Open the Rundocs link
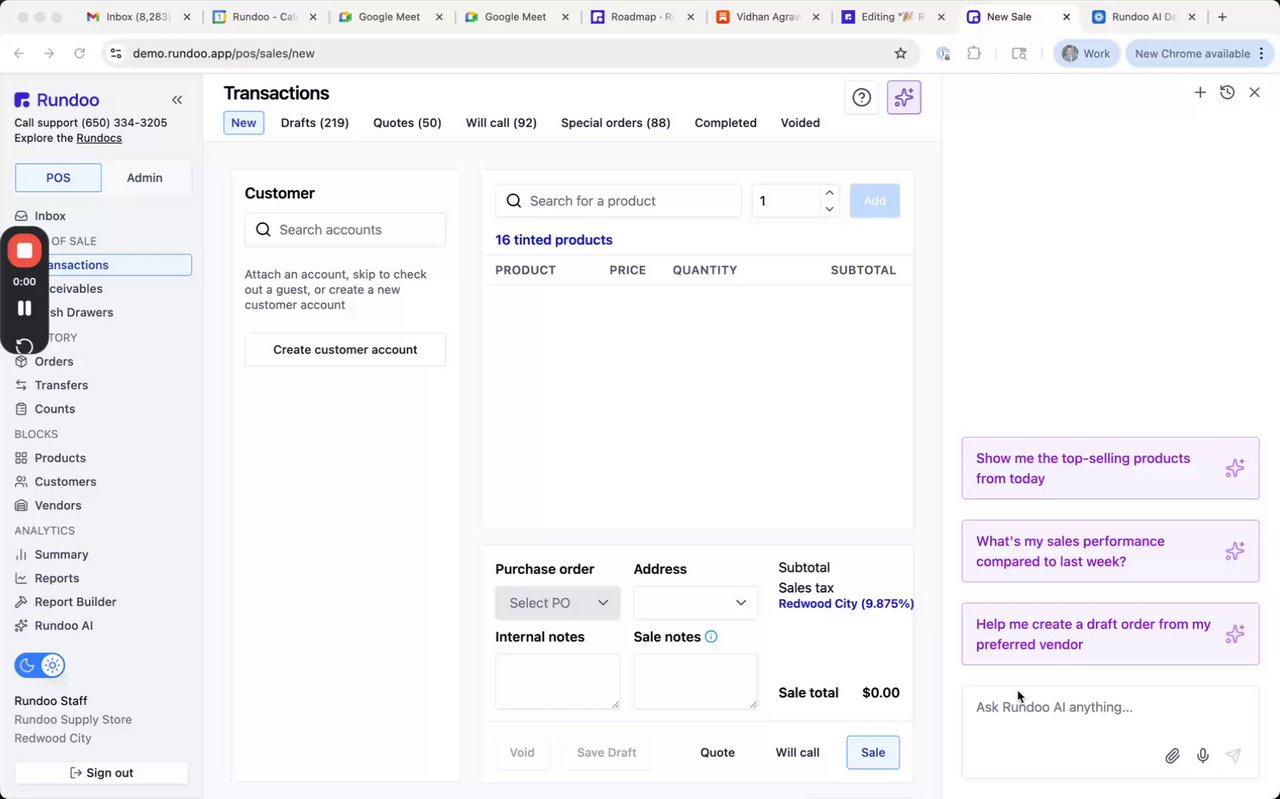 [x=99, y=138]
